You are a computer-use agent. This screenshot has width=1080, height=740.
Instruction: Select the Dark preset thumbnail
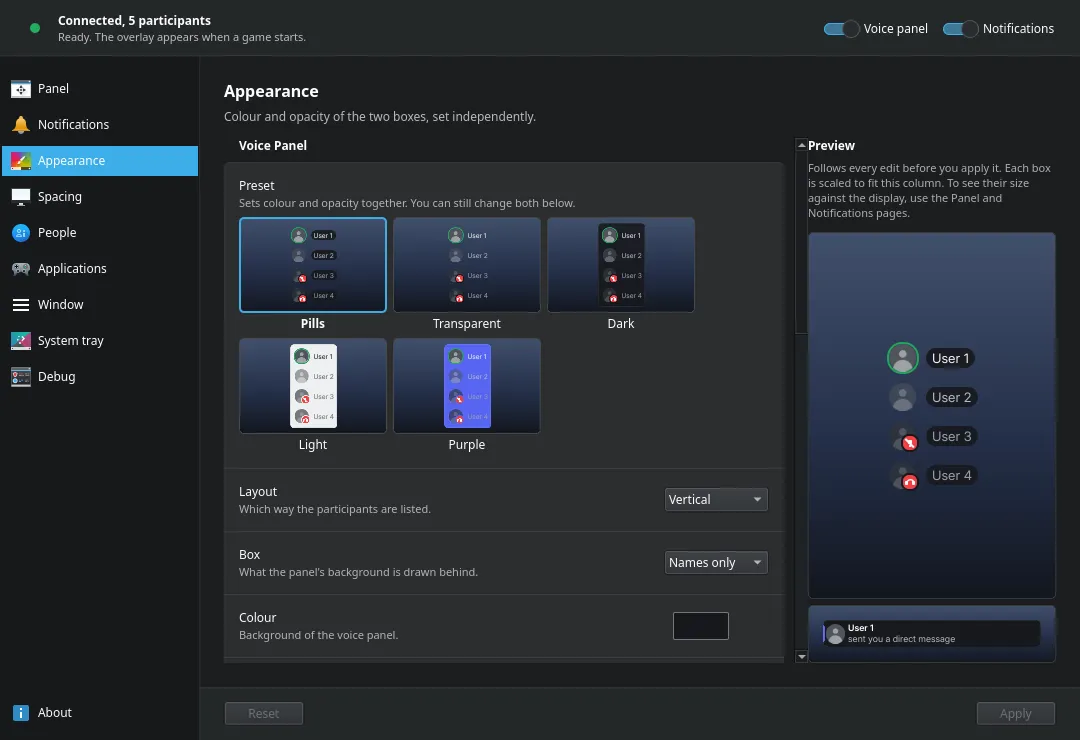pyautogui.click(x=621, y=265)
